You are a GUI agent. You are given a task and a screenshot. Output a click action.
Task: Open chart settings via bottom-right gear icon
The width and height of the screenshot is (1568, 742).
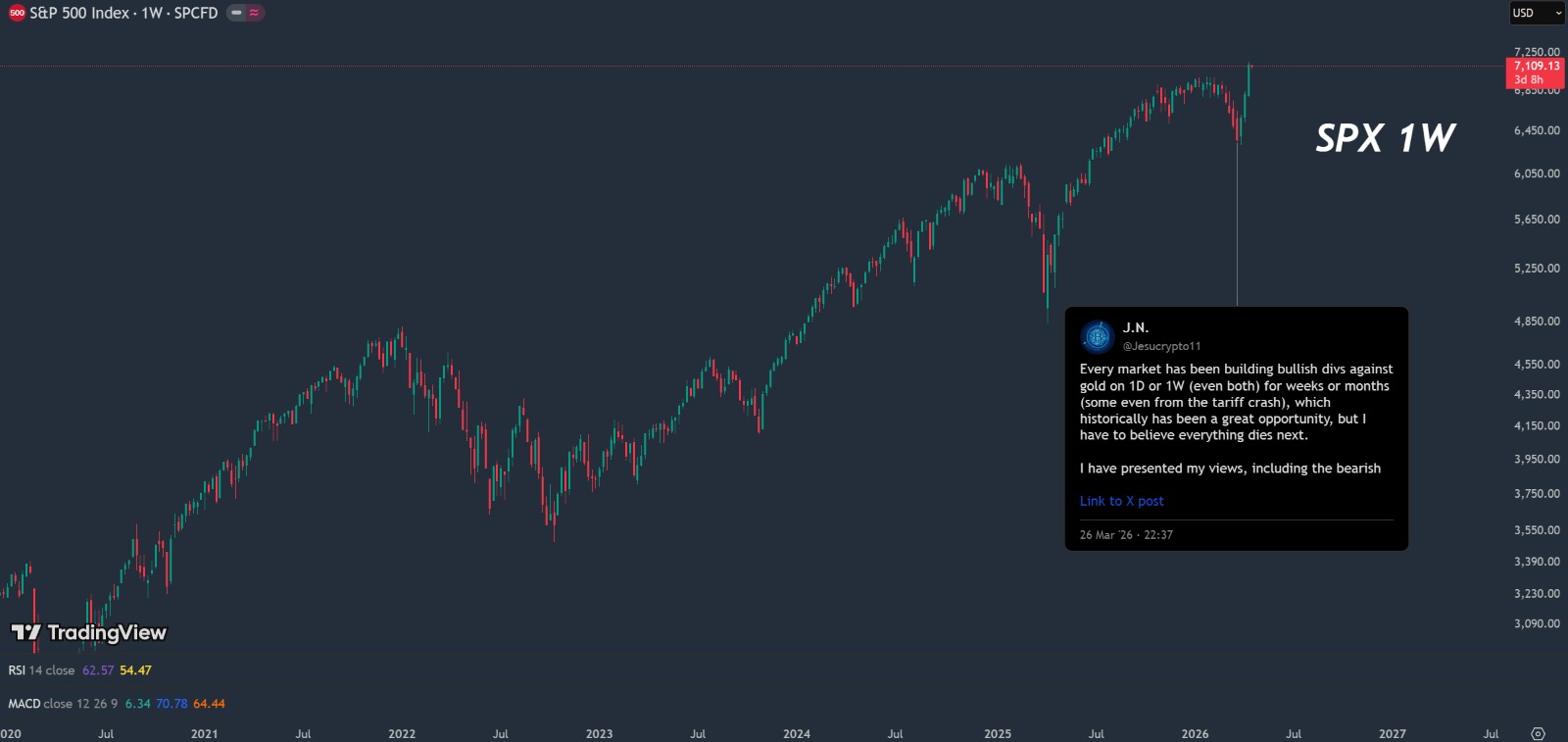[x=1538, y=733]
